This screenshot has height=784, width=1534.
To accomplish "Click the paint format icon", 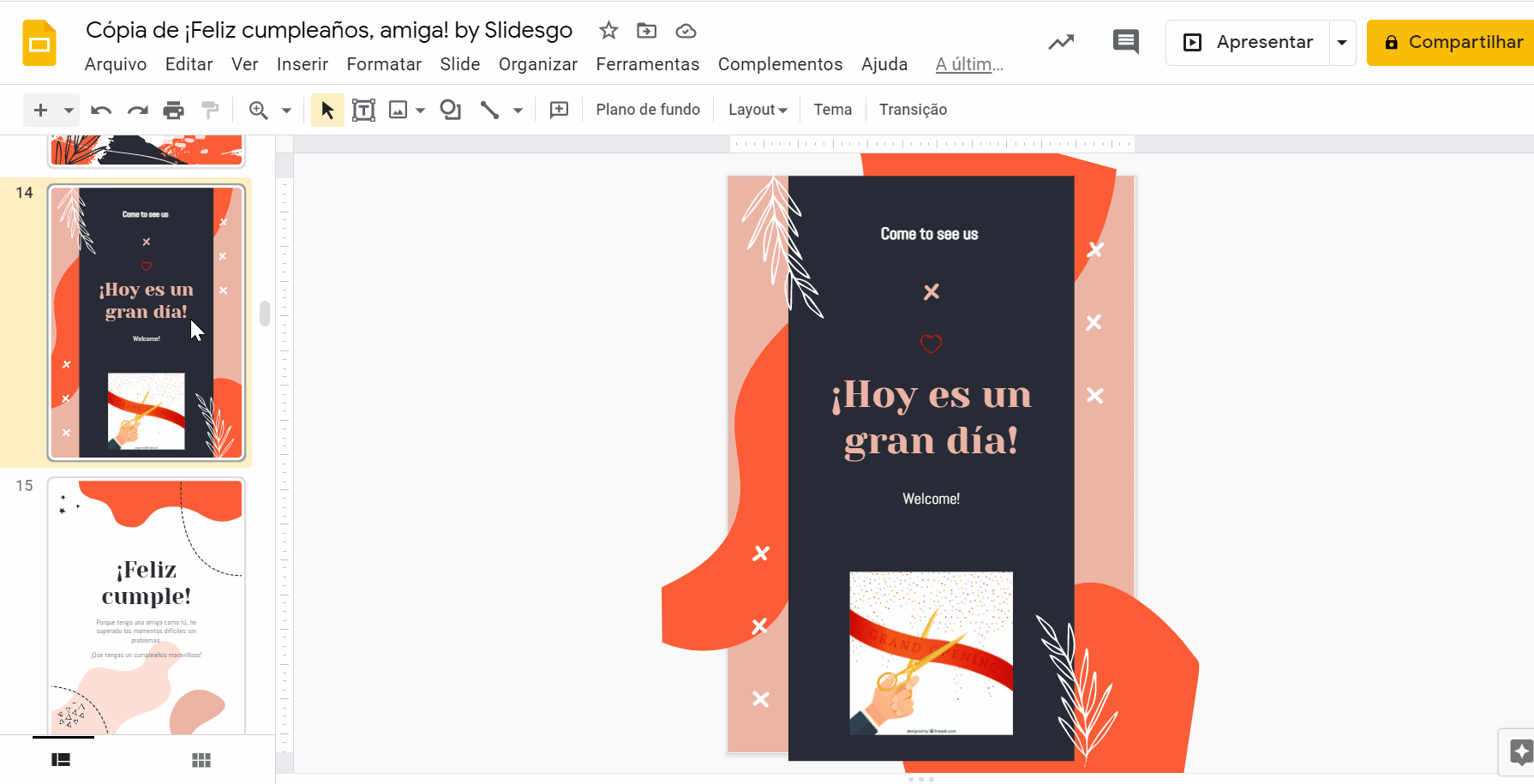I will pos(210,110).
